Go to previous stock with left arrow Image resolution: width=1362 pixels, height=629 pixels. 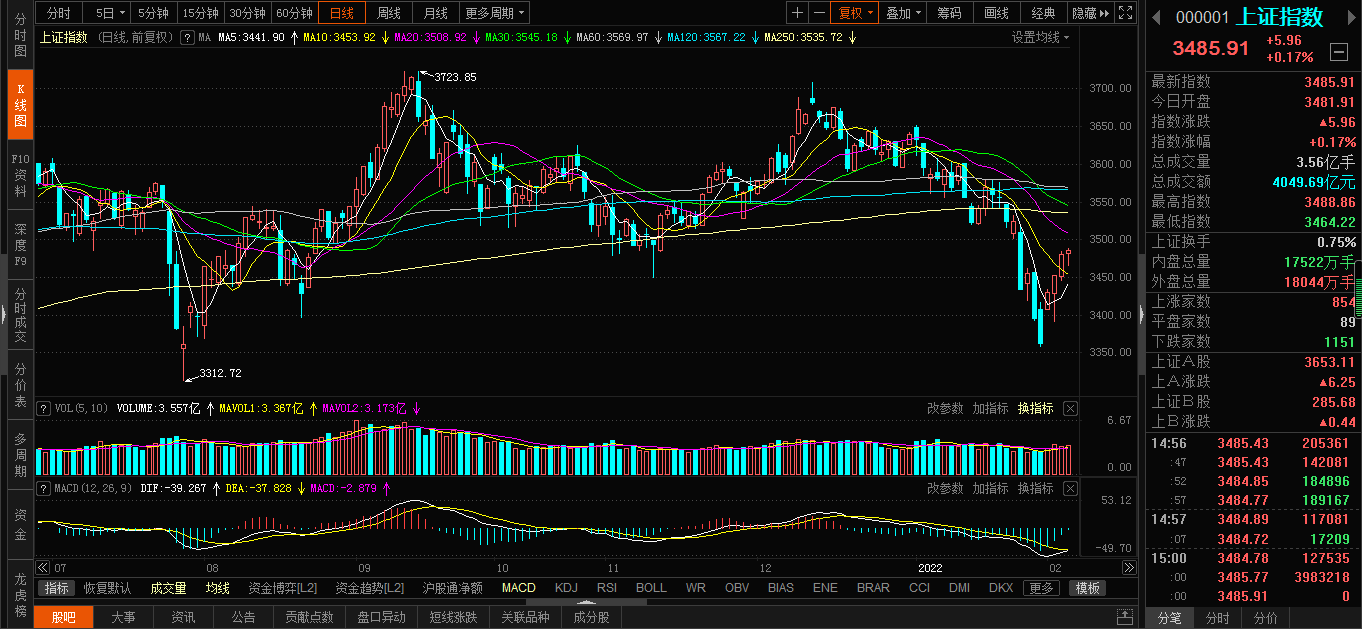[1154, 17]
